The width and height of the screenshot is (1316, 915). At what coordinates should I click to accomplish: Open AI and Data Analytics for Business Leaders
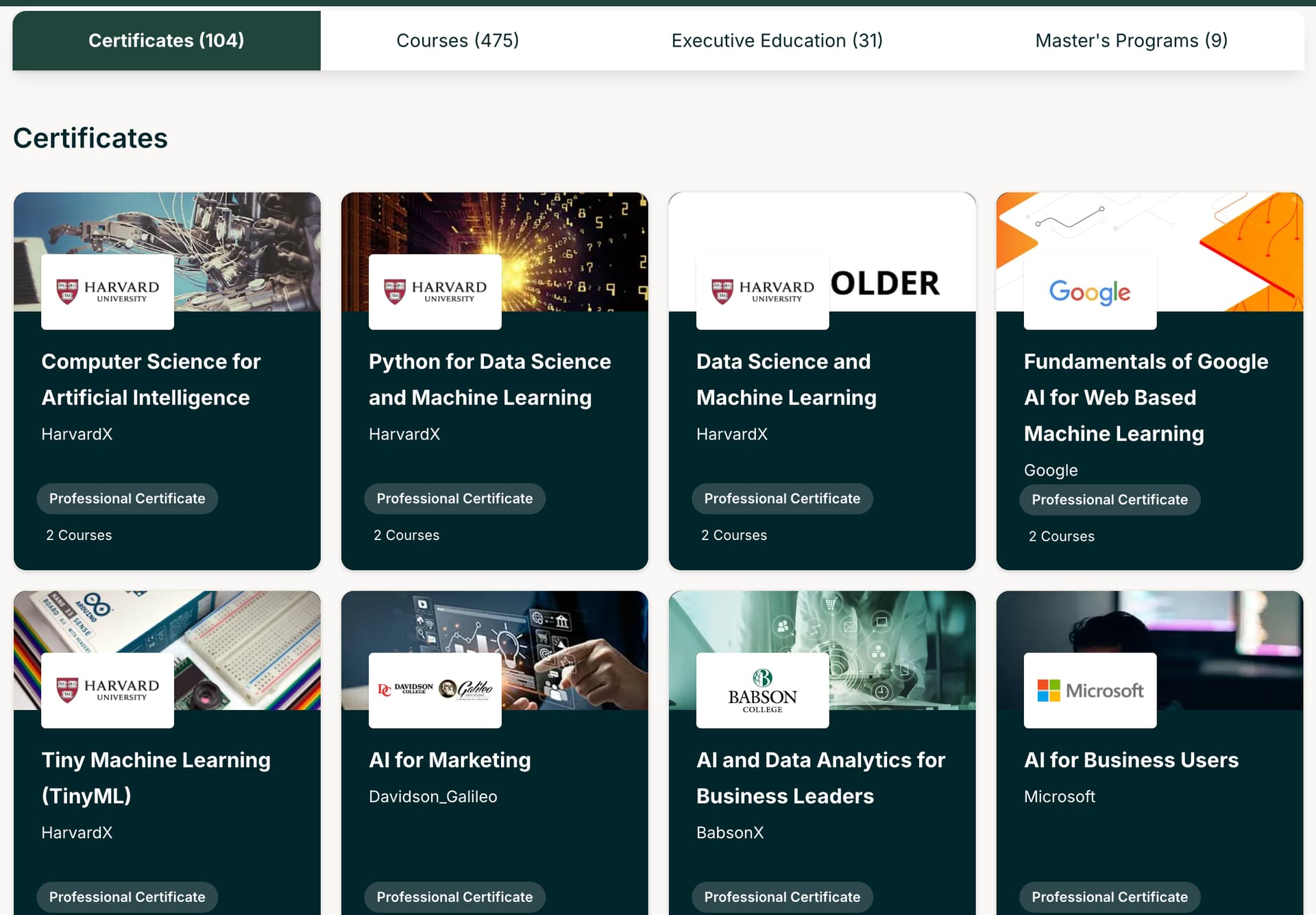[820, 778]
